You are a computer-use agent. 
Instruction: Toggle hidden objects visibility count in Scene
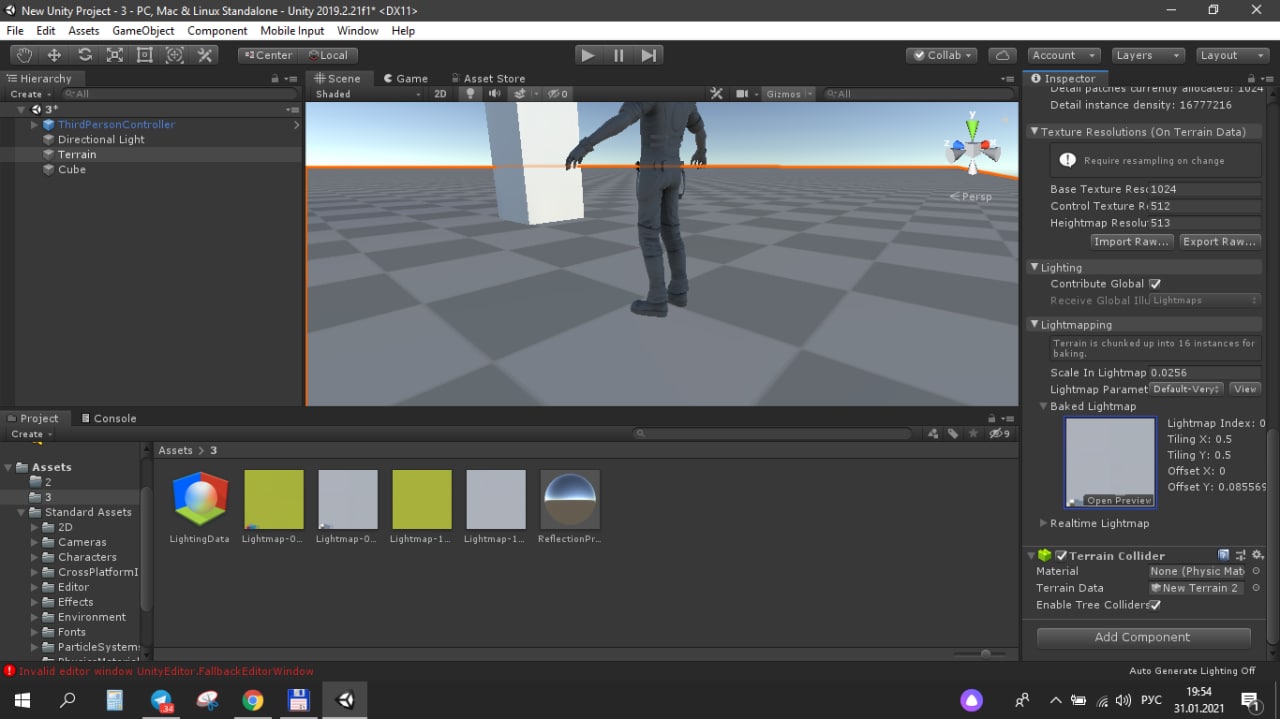(559, 94)
